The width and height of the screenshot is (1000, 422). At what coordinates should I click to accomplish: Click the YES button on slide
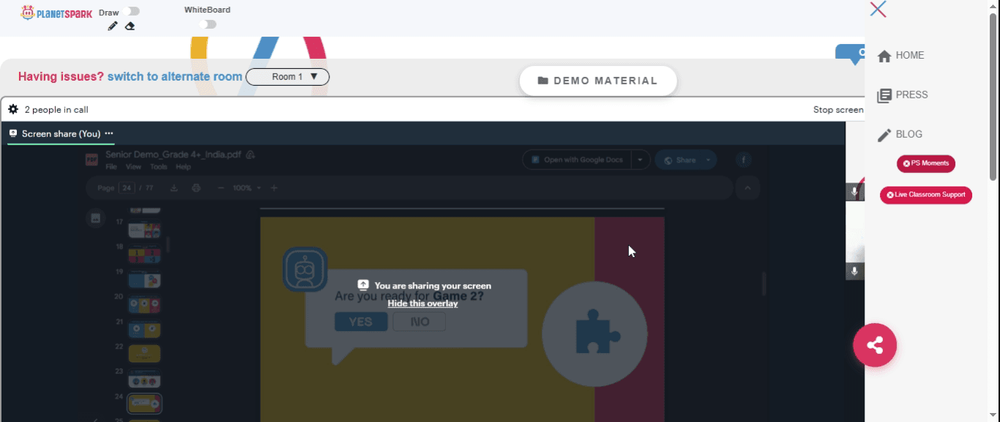[361, 322]
